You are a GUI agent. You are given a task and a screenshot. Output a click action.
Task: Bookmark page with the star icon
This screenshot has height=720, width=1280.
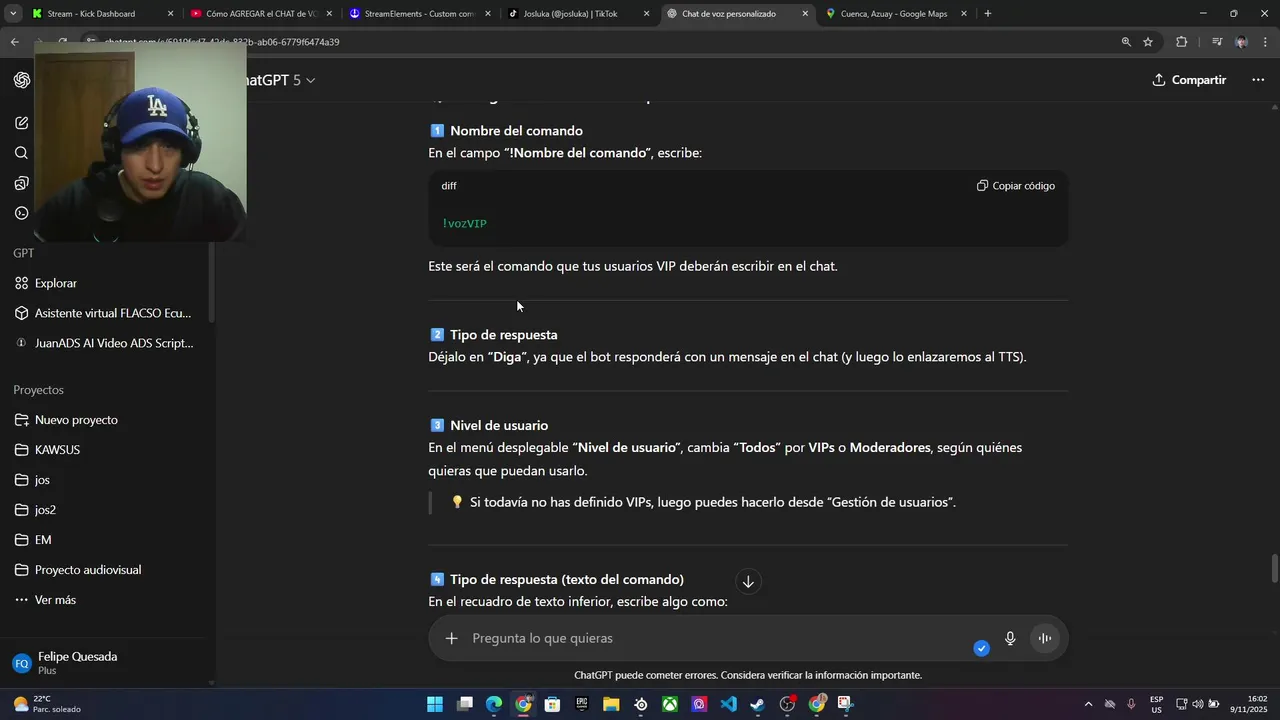tap(1148, 42)
